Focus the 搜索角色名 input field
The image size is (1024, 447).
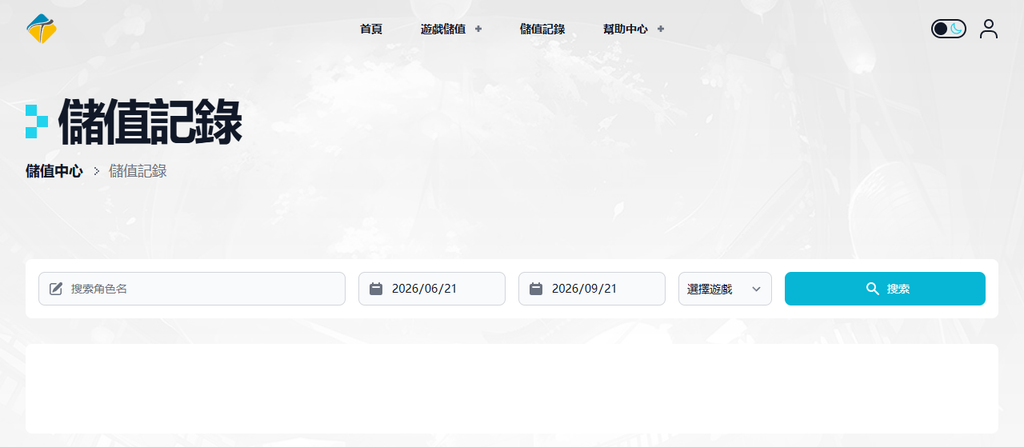(x=192, y=289)
